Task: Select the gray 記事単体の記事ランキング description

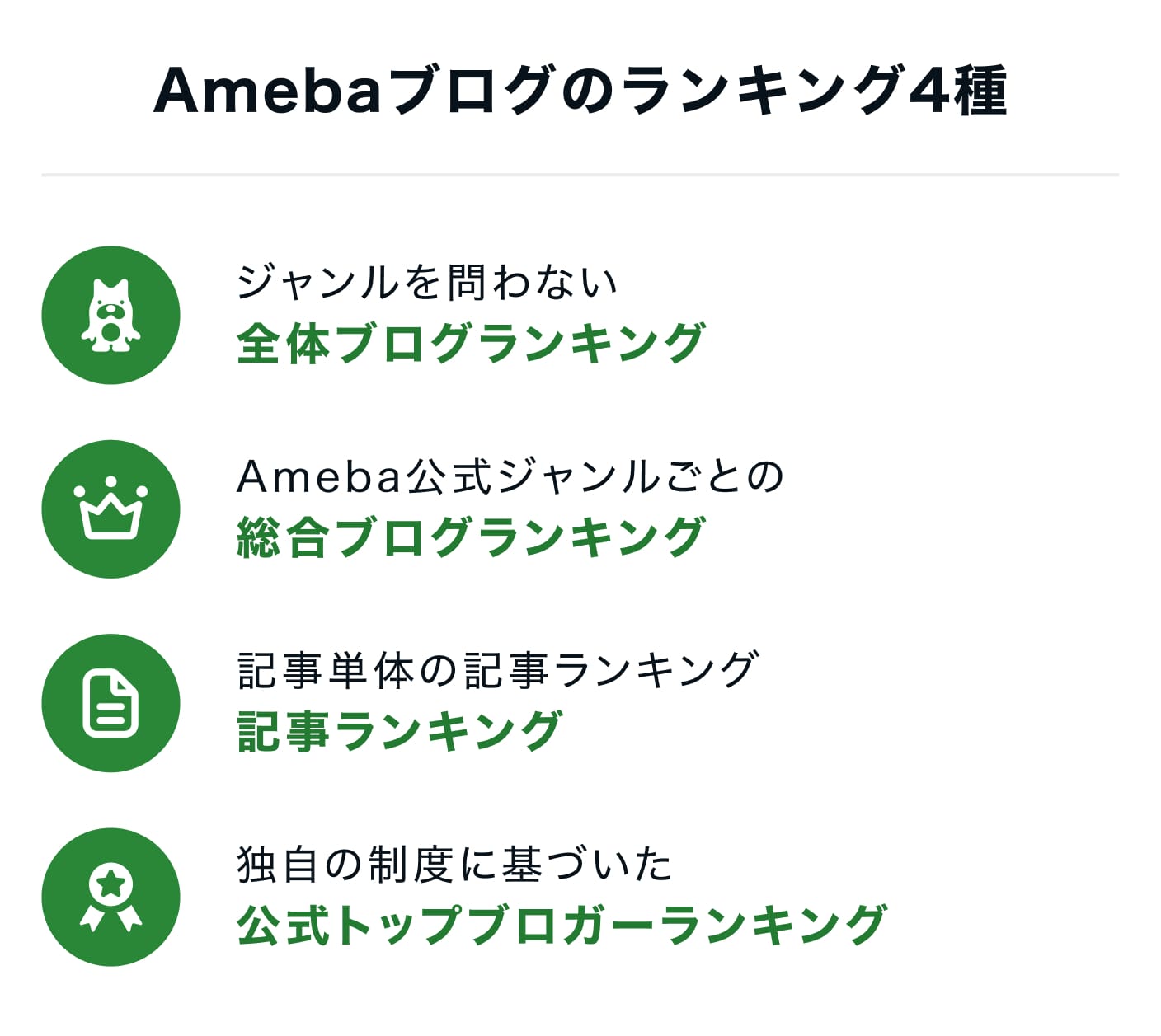Action: (x=496, y=670)
